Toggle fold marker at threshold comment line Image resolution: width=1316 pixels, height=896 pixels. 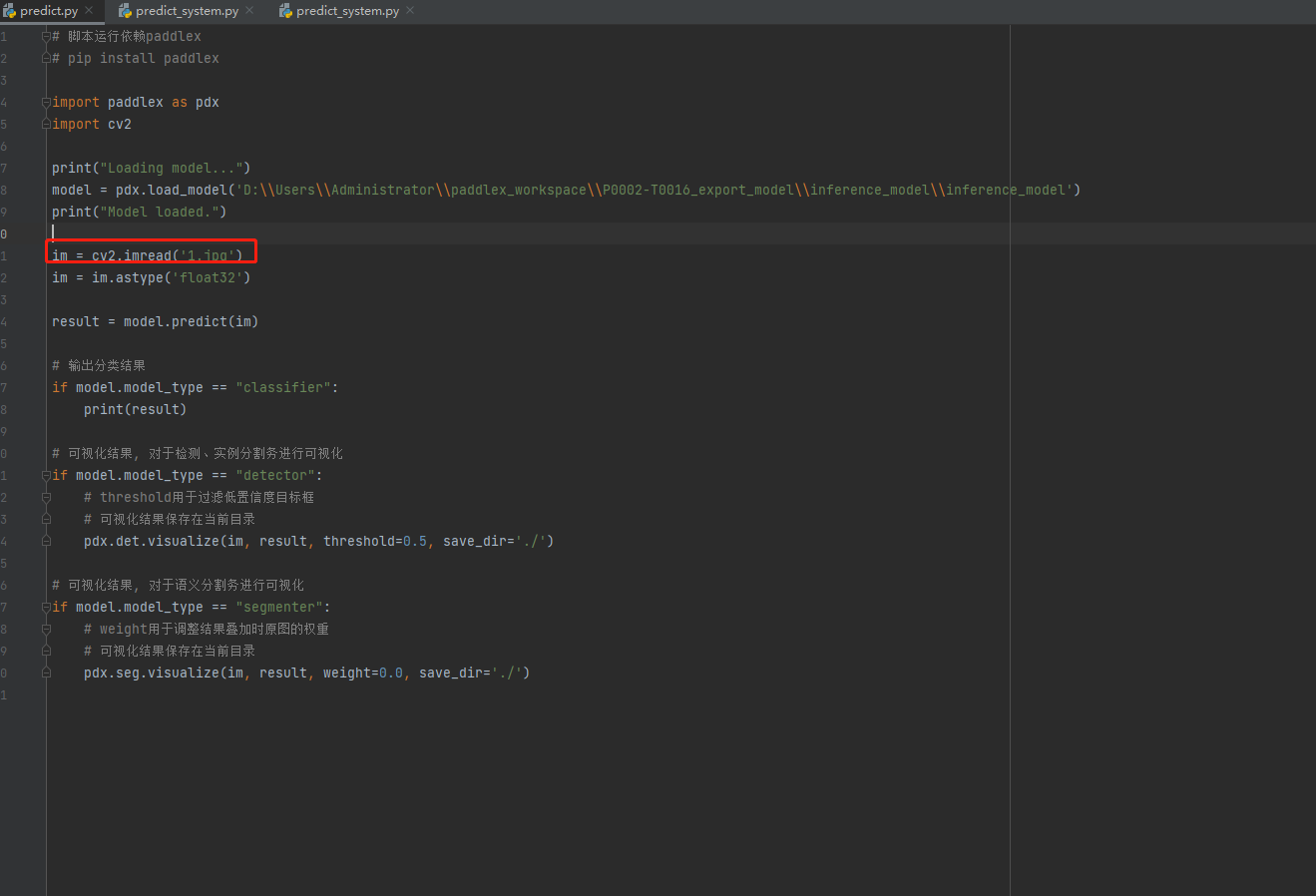click(x=46, y=497)
